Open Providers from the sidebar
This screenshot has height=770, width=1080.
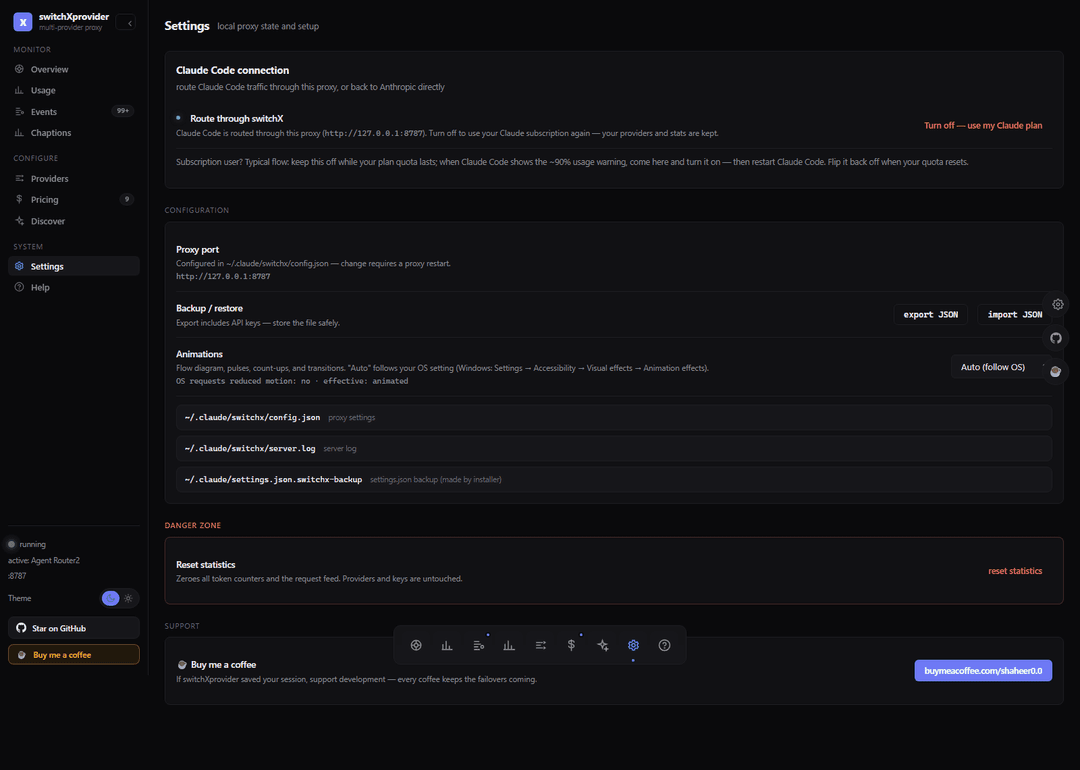(74, 178)
